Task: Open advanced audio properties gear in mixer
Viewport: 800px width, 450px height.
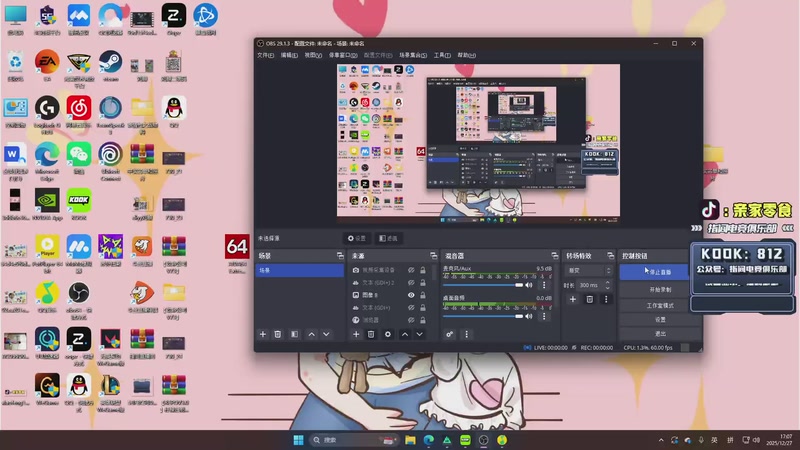Action: click(x=449, y=334)
